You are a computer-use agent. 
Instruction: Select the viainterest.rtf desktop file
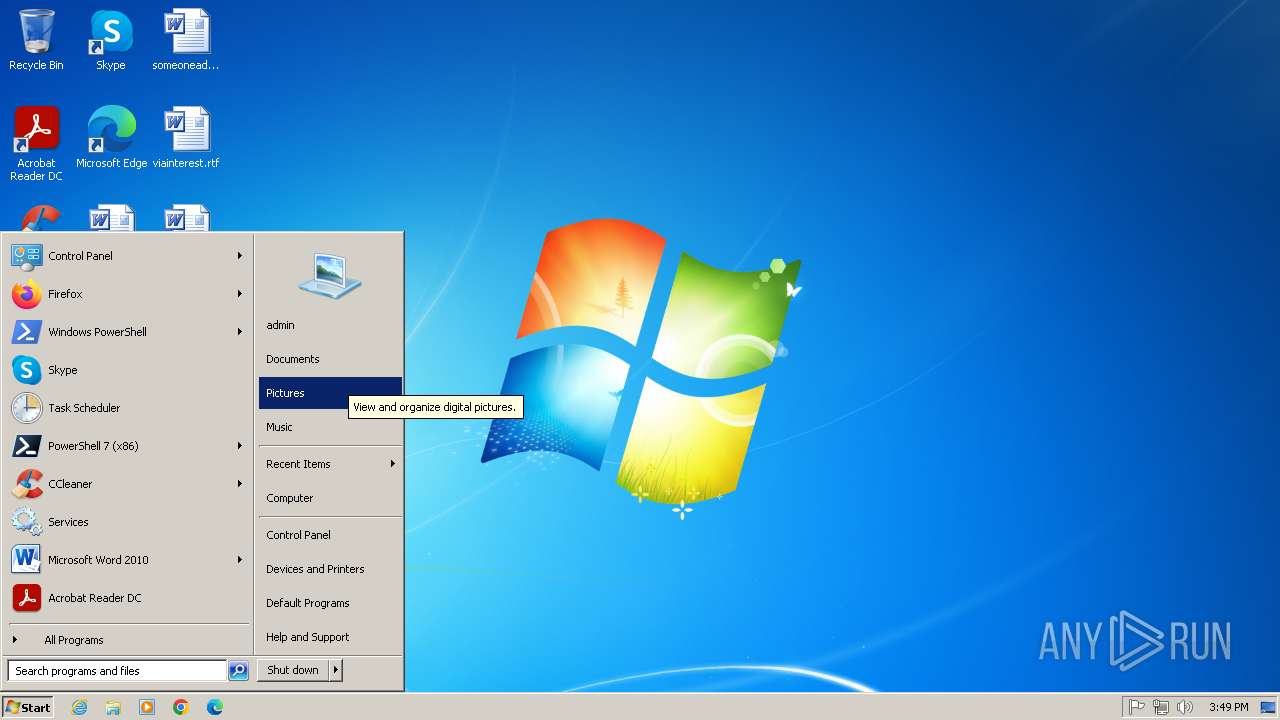click(x=186, y=138)
